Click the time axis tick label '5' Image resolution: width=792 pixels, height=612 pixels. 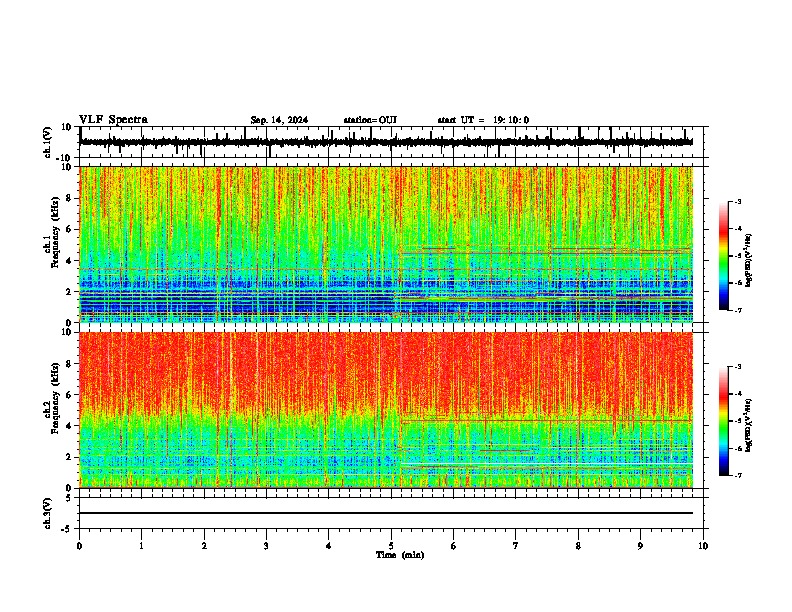[391, 546]
